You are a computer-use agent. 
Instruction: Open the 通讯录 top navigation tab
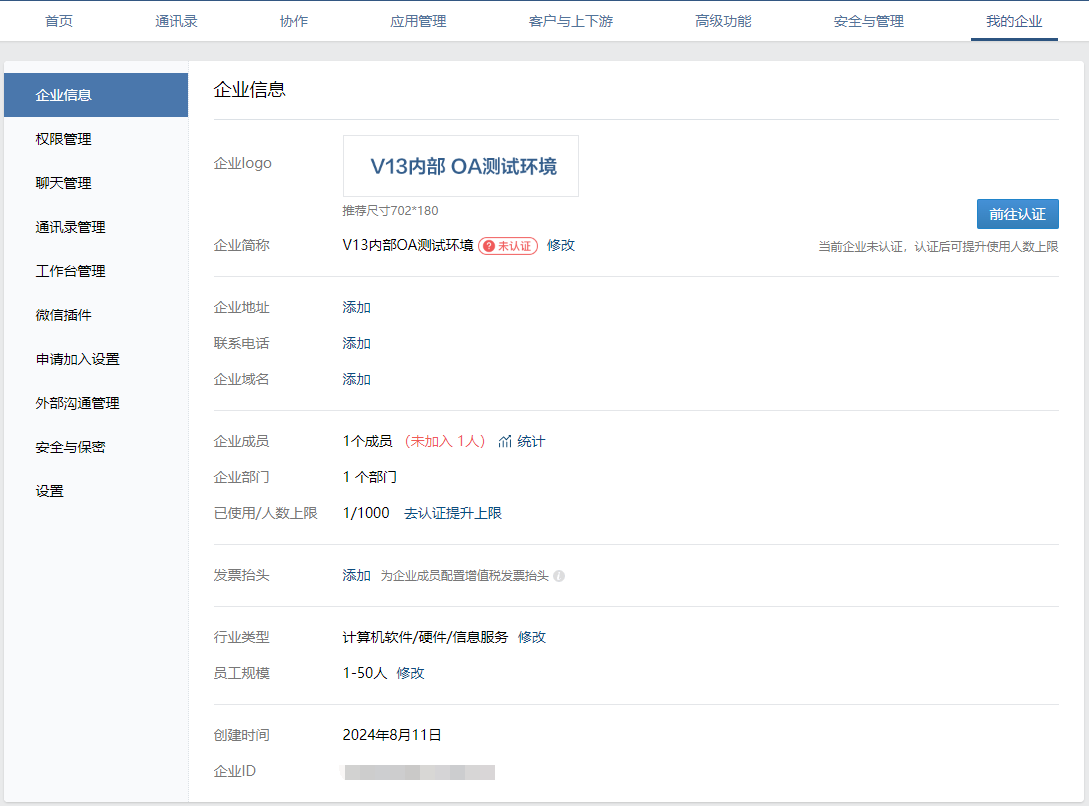click(176, 21)
